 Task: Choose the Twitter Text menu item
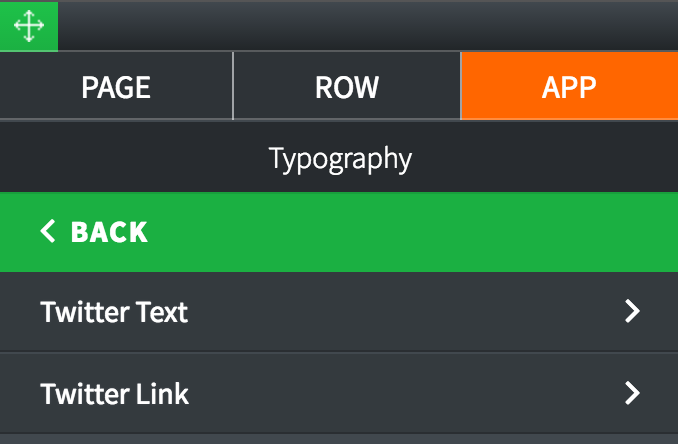pos(339,312)
